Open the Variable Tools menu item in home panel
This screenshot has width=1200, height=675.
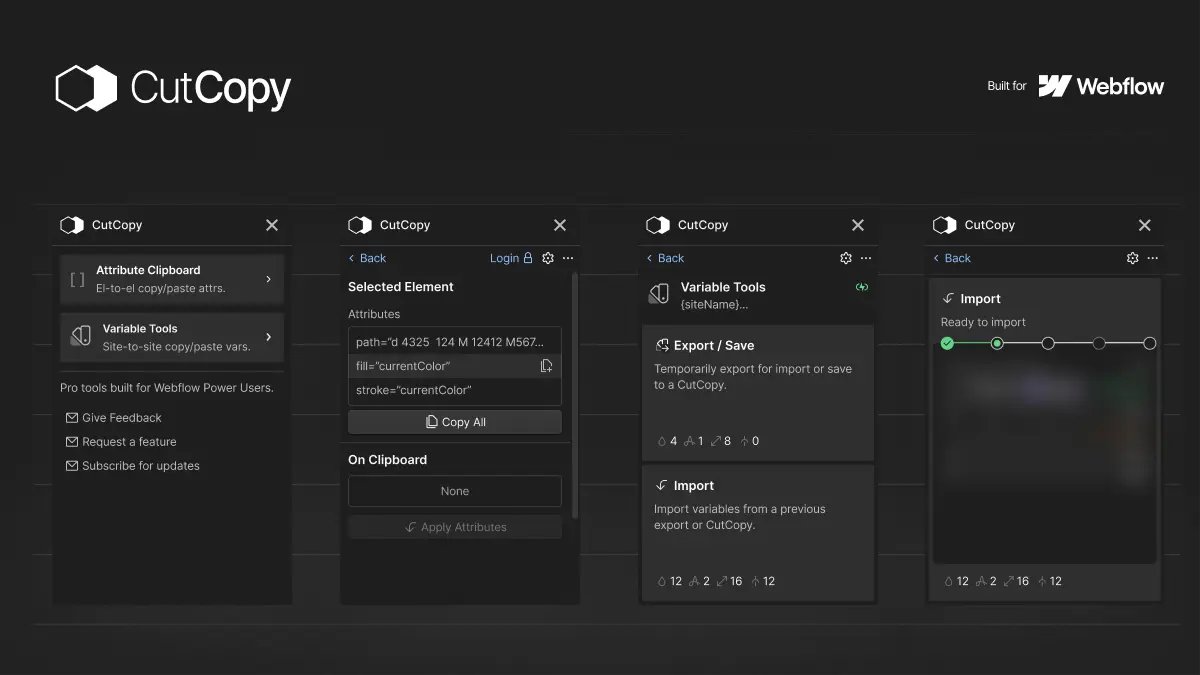click(172, 337)
